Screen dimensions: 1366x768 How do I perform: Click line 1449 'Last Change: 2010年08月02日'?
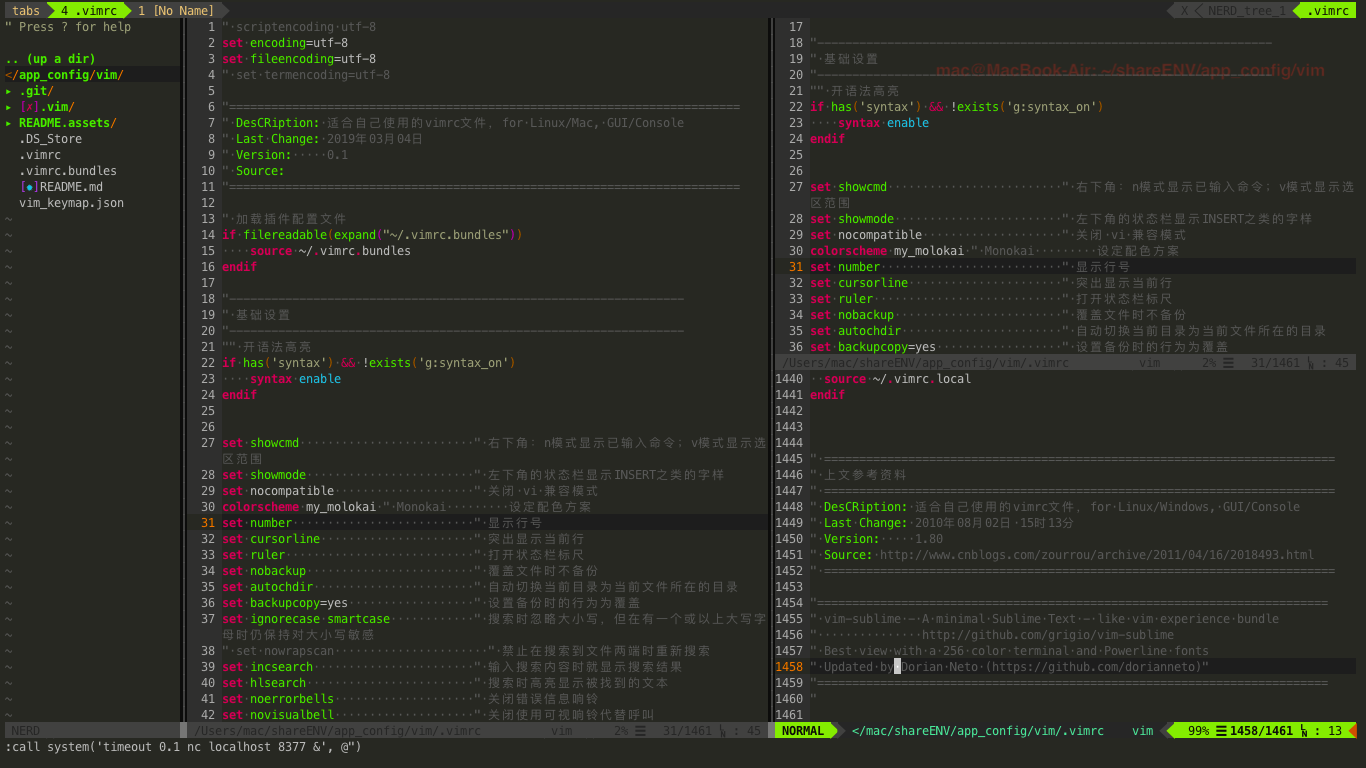(x=943, y=523)
